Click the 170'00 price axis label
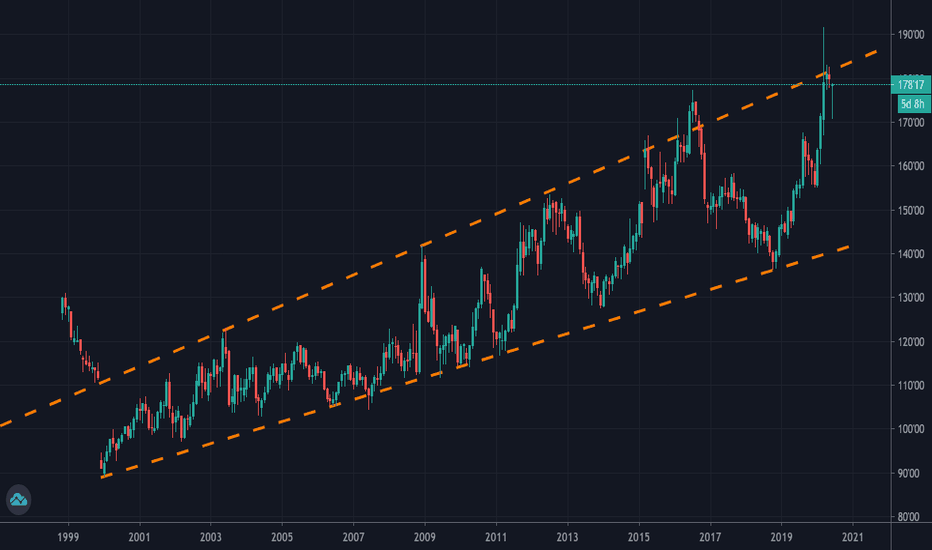 tap(911, 122)
